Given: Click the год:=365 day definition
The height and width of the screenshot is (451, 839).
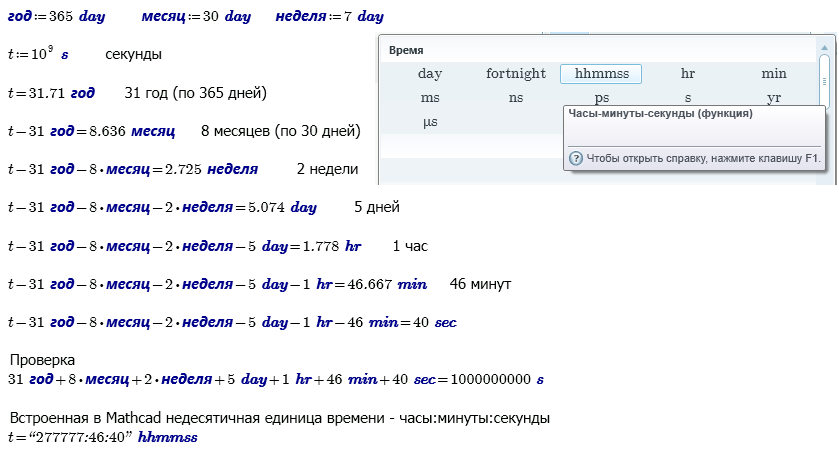Looking at the screenshot, I should (x=56, y=16).
